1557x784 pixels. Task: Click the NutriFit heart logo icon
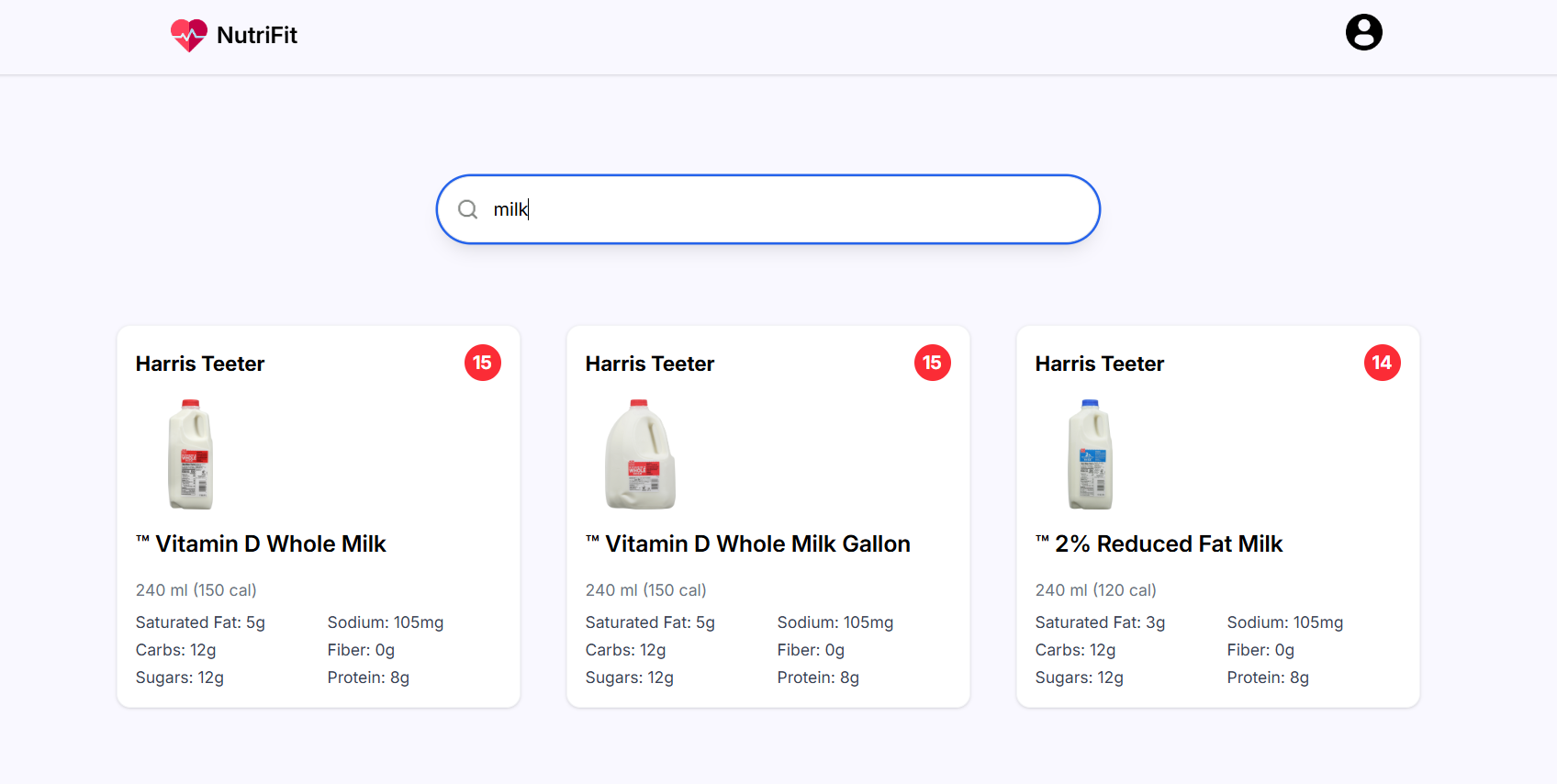[x=189, y=35]
